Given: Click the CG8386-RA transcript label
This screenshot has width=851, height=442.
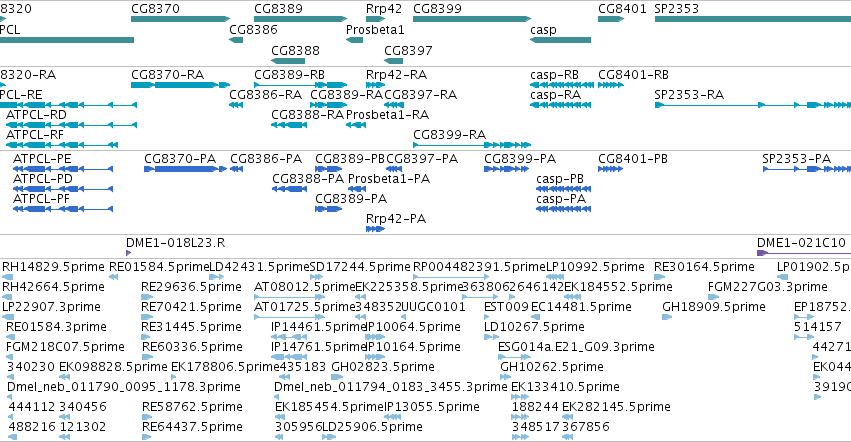Looking at the screenshot, I should point(265,94).
